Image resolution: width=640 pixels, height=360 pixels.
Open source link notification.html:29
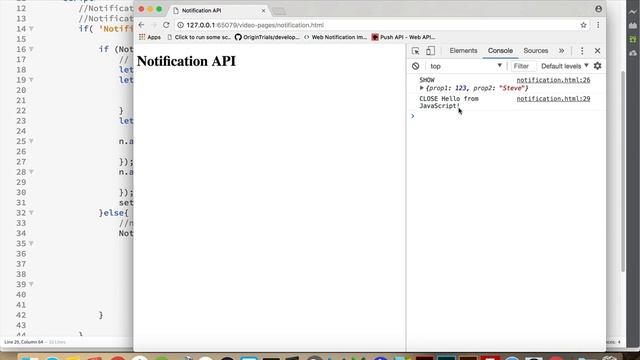pyautogui.click(x=553, y=99)
